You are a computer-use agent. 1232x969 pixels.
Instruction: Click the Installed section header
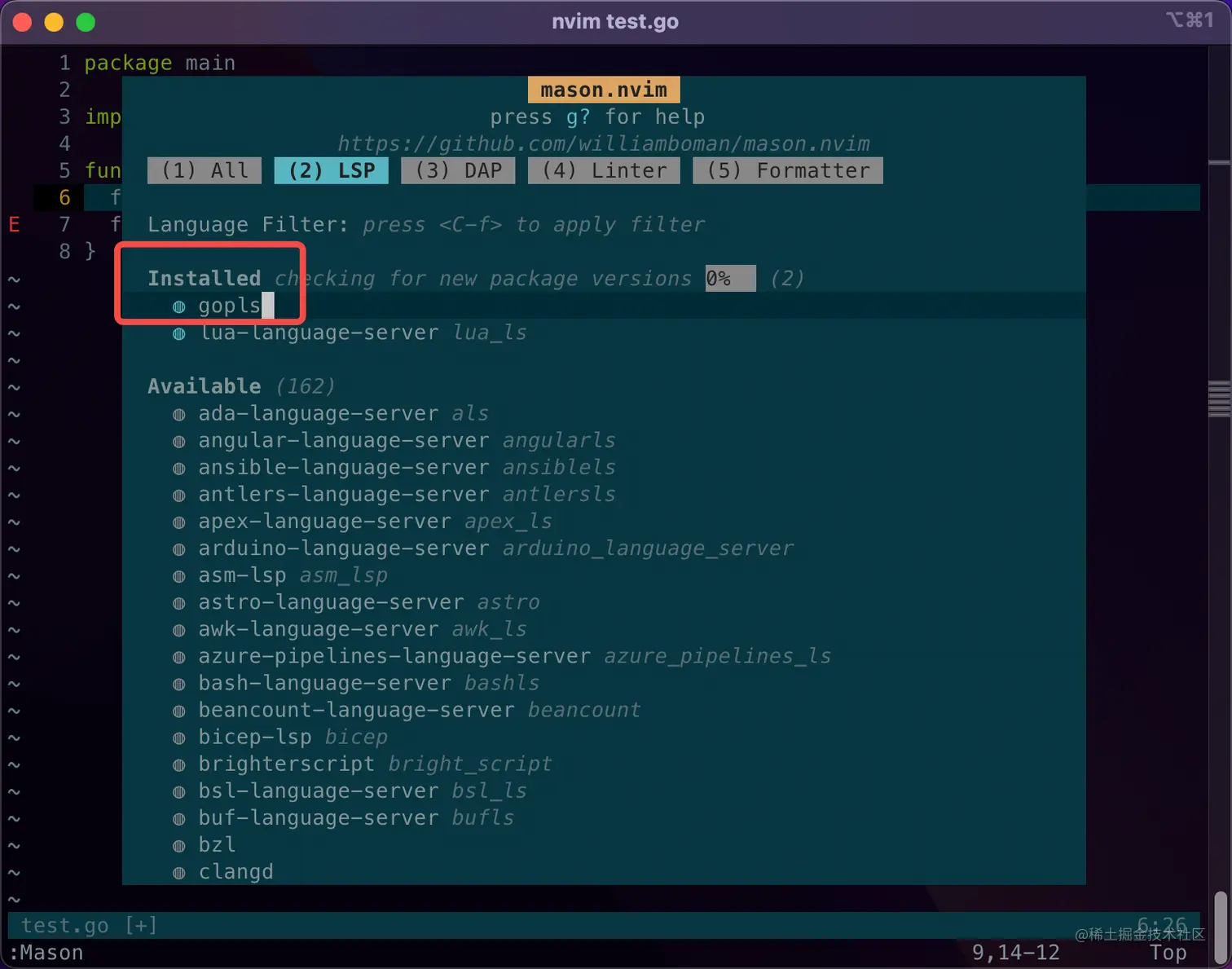[205, 279]
